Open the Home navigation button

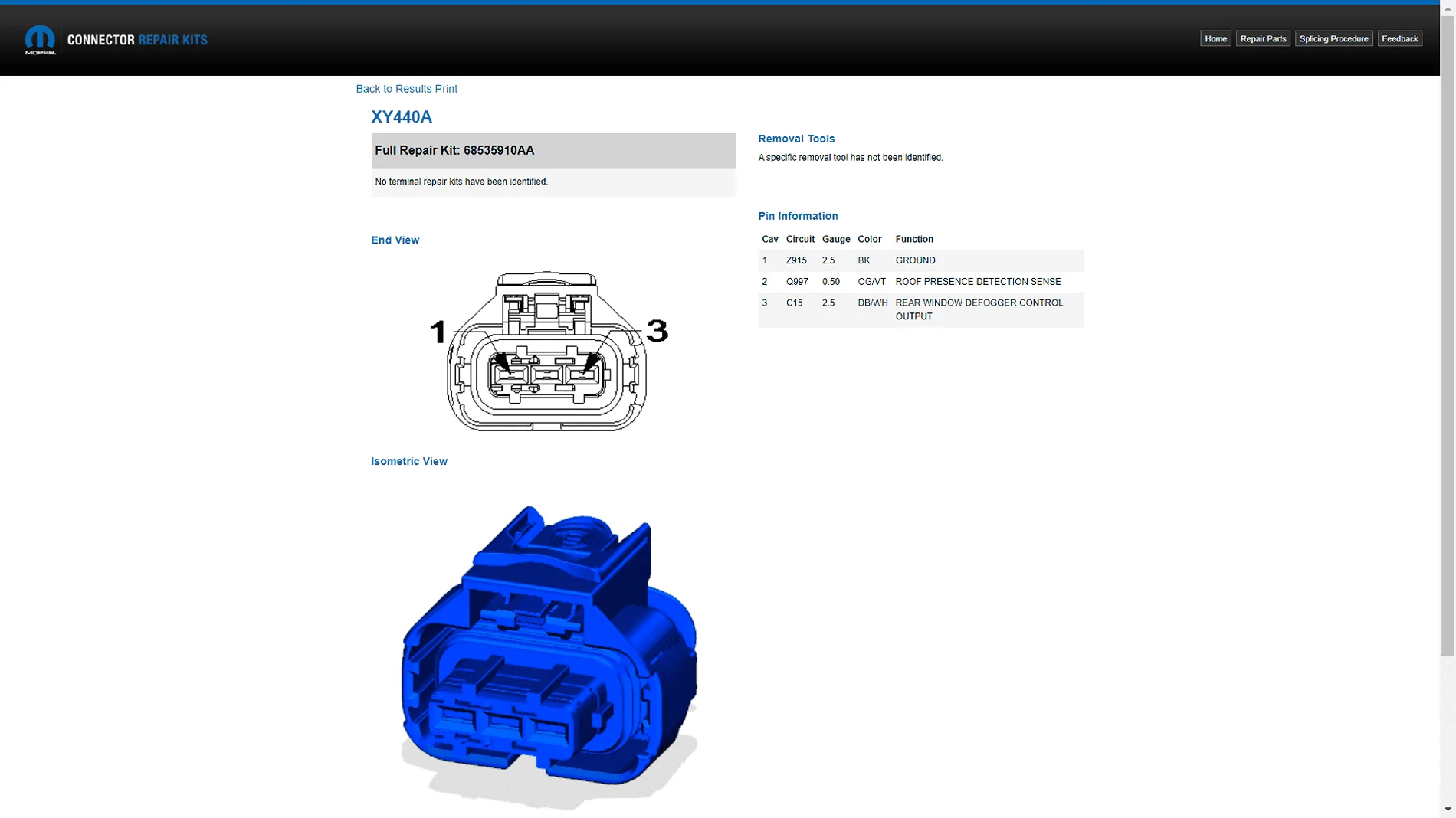point(1215,39)
